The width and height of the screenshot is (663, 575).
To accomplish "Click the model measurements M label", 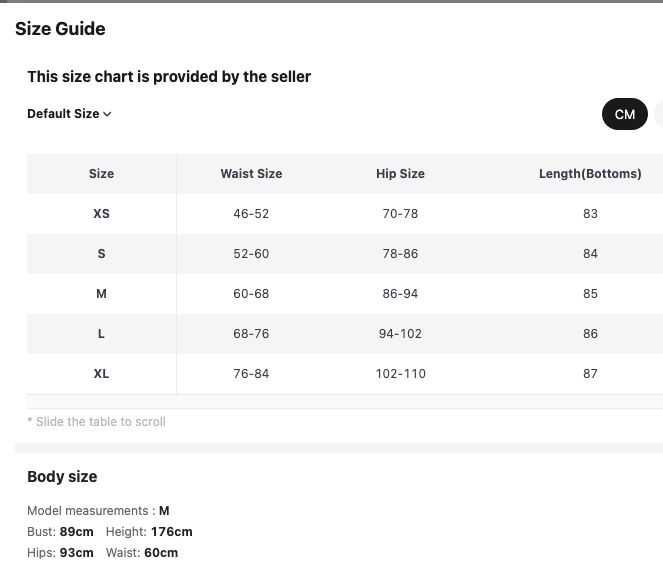I will point(164,511).
